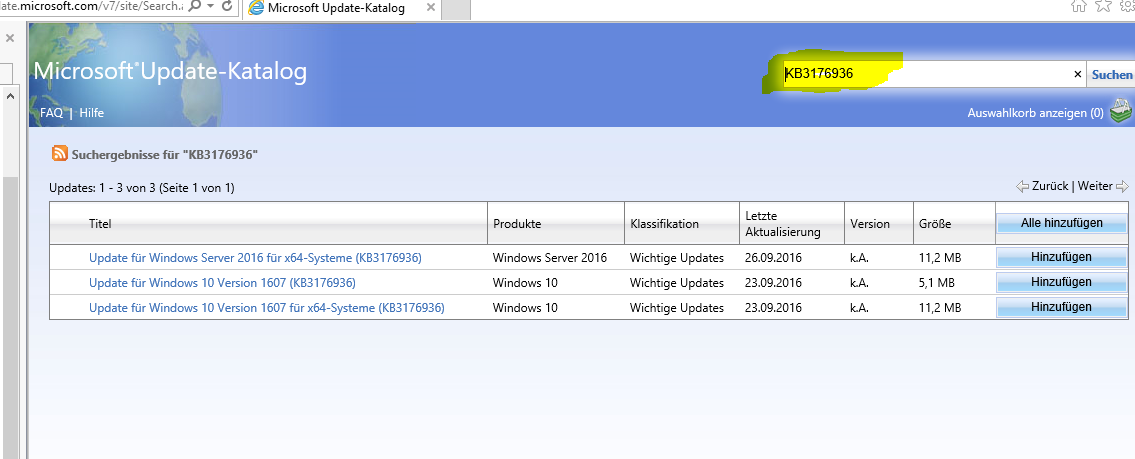The image size is (1135, 459).
Task: Click the date 26.09.2016 cell
Action: coord(773,258)
